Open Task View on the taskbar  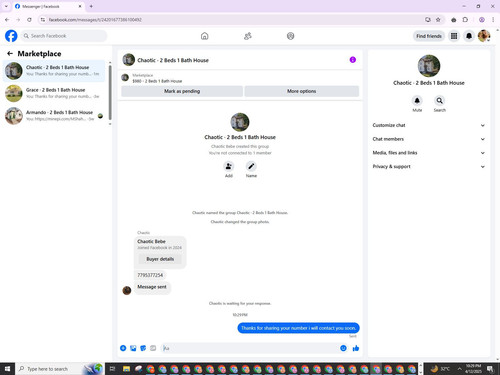(x=113, y=369)
